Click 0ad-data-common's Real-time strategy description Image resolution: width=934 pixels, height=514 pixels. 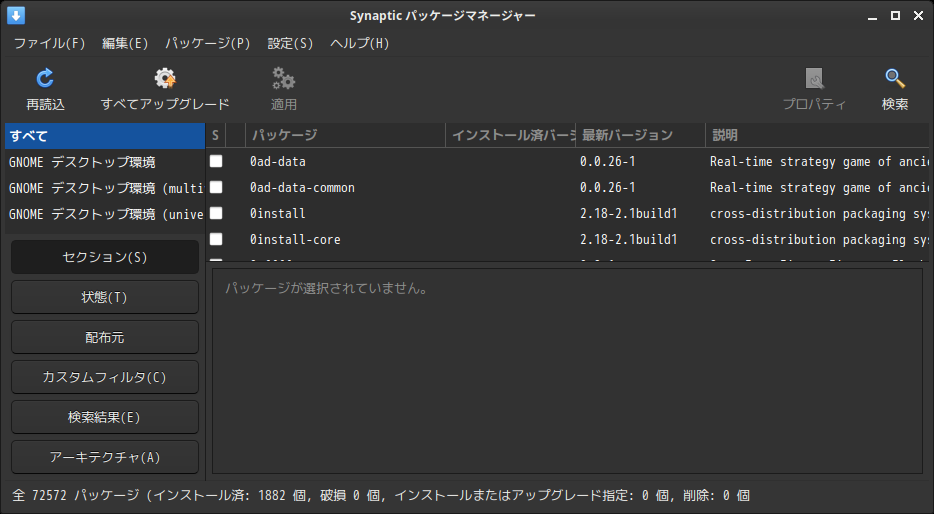(819, 188)
